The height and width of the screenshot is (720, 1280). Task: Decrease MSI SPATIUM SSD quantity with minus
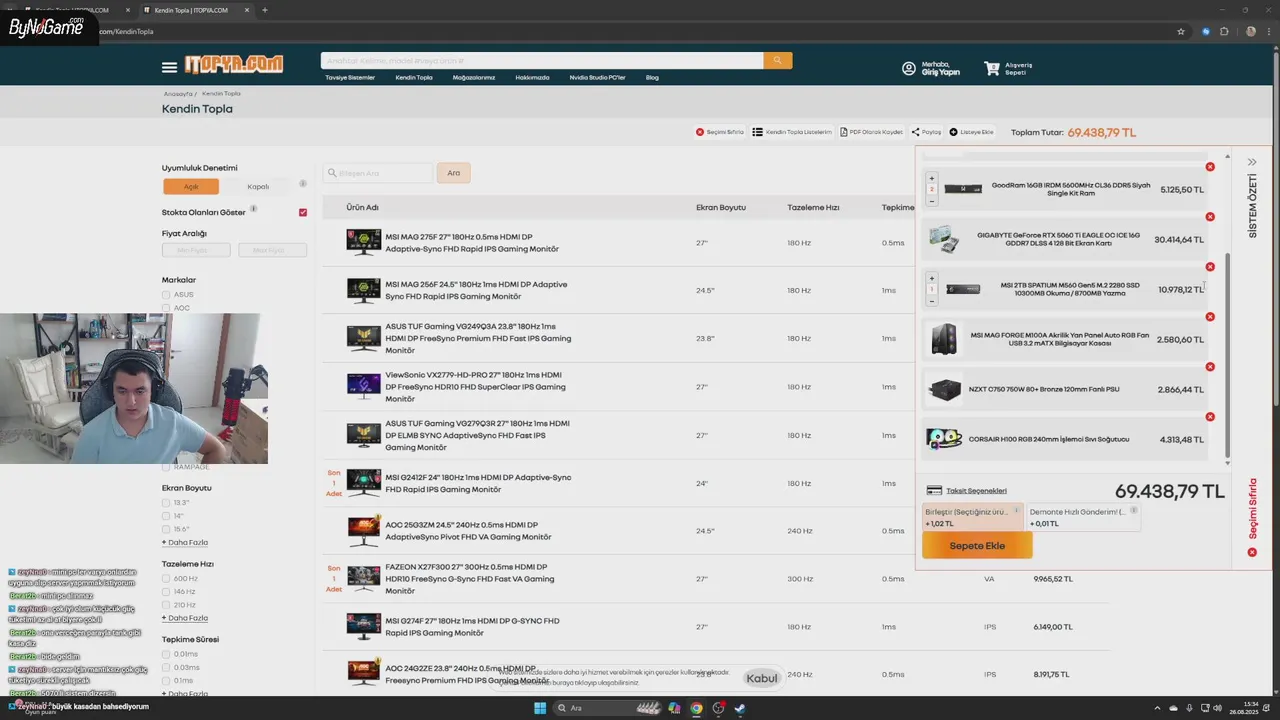(932, 301)
